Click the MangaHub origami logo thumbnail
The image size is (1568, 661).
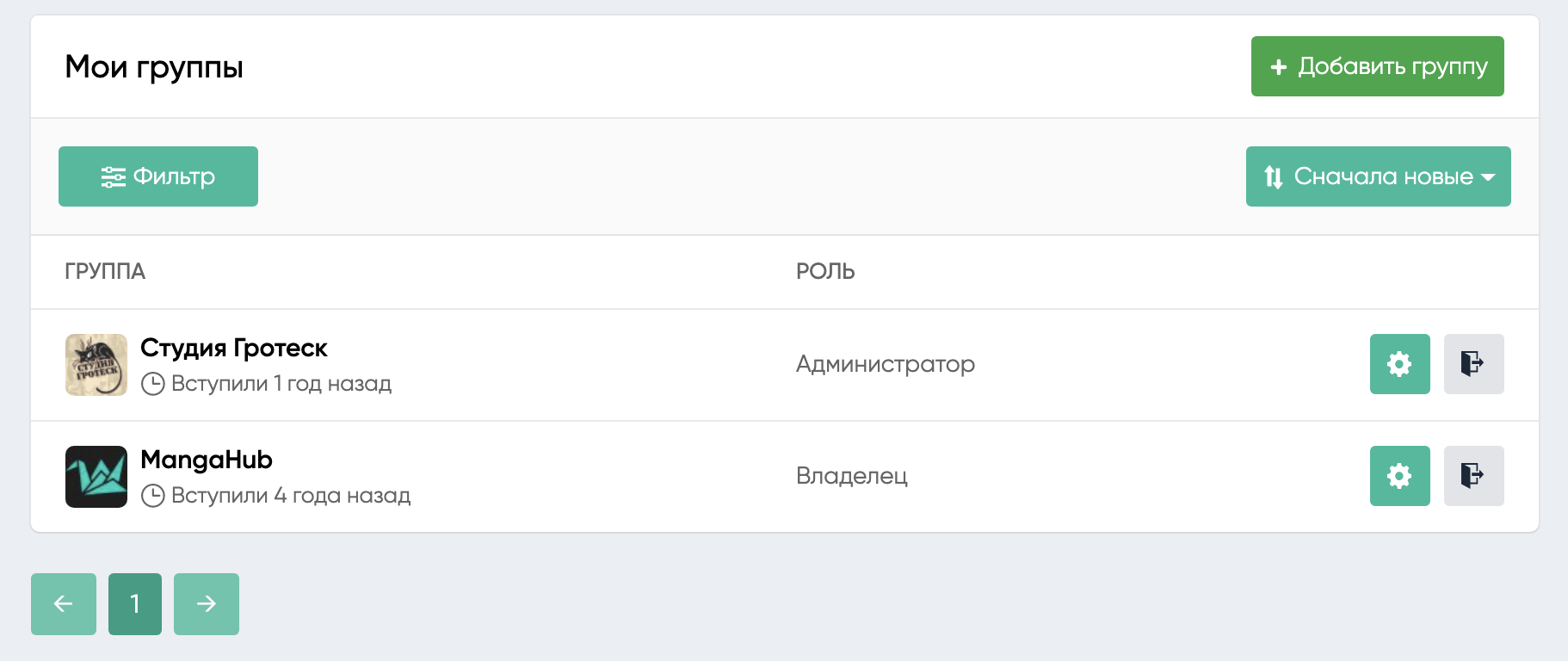coord(96,477)
